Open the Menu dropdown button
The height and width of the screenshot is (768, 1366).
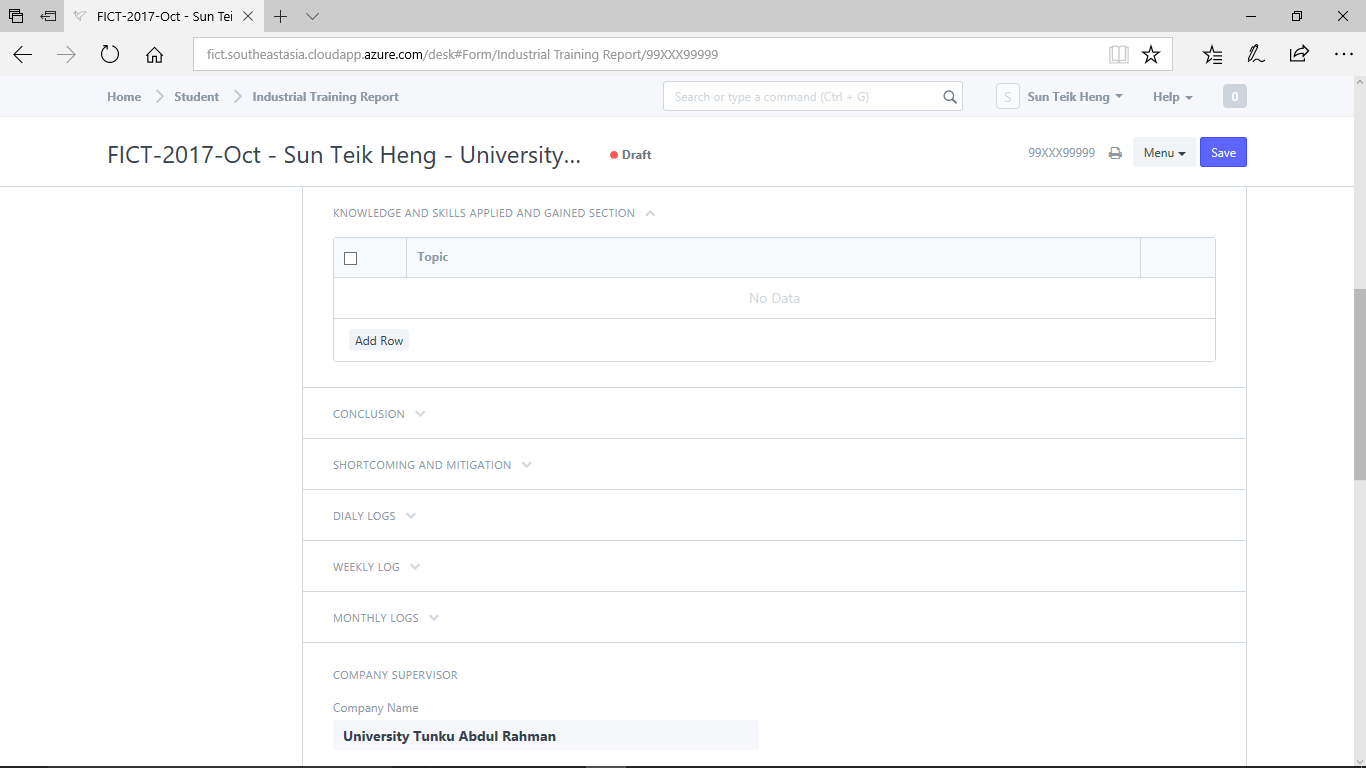click(x=1164, y=152)
